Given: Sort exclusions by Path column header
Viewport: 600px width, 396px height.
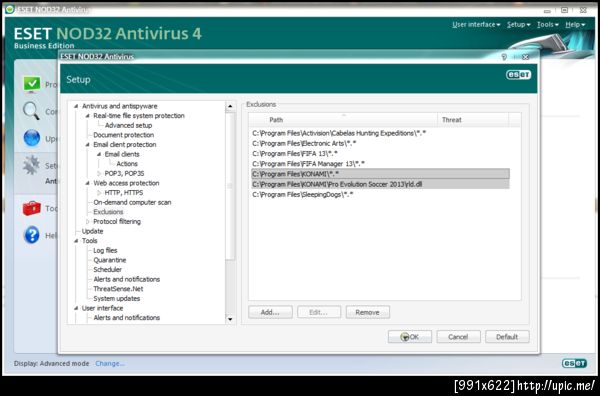Looking at the screenshot, I should pos(342,120).
